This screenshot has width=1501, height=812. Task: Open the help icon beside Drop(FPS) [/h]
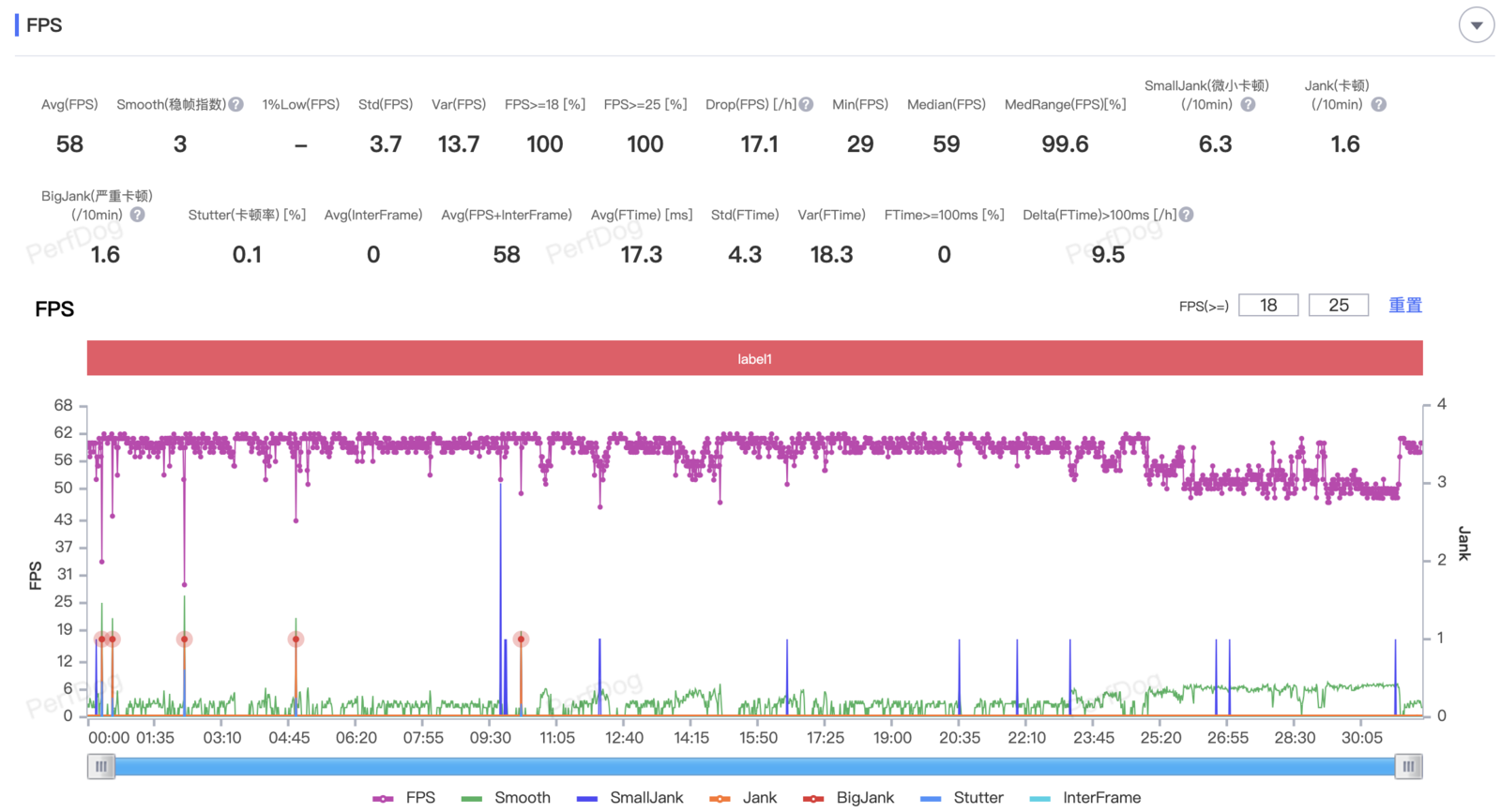coord(806,104)
